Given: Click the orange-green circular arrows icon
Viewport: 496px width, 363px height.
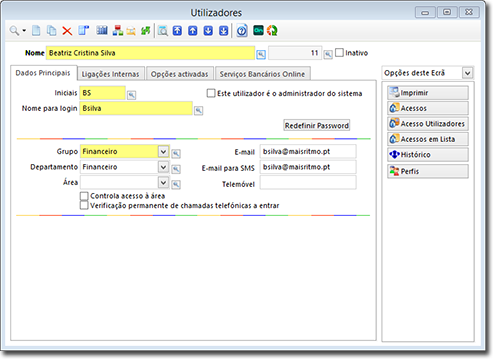Looking at the screenshot, I should (x=272, y=31).
